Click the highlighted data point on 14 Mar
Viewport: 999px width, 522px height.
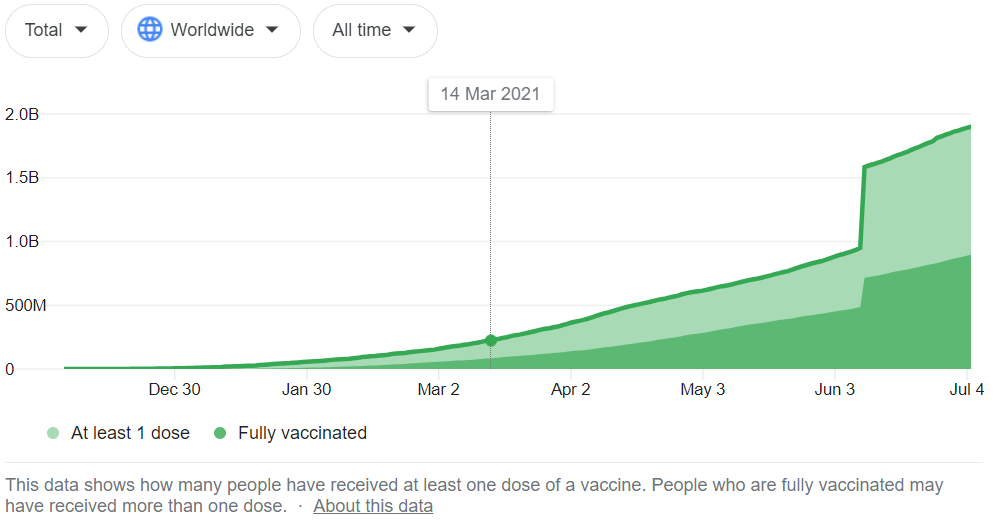click(491, 340)
